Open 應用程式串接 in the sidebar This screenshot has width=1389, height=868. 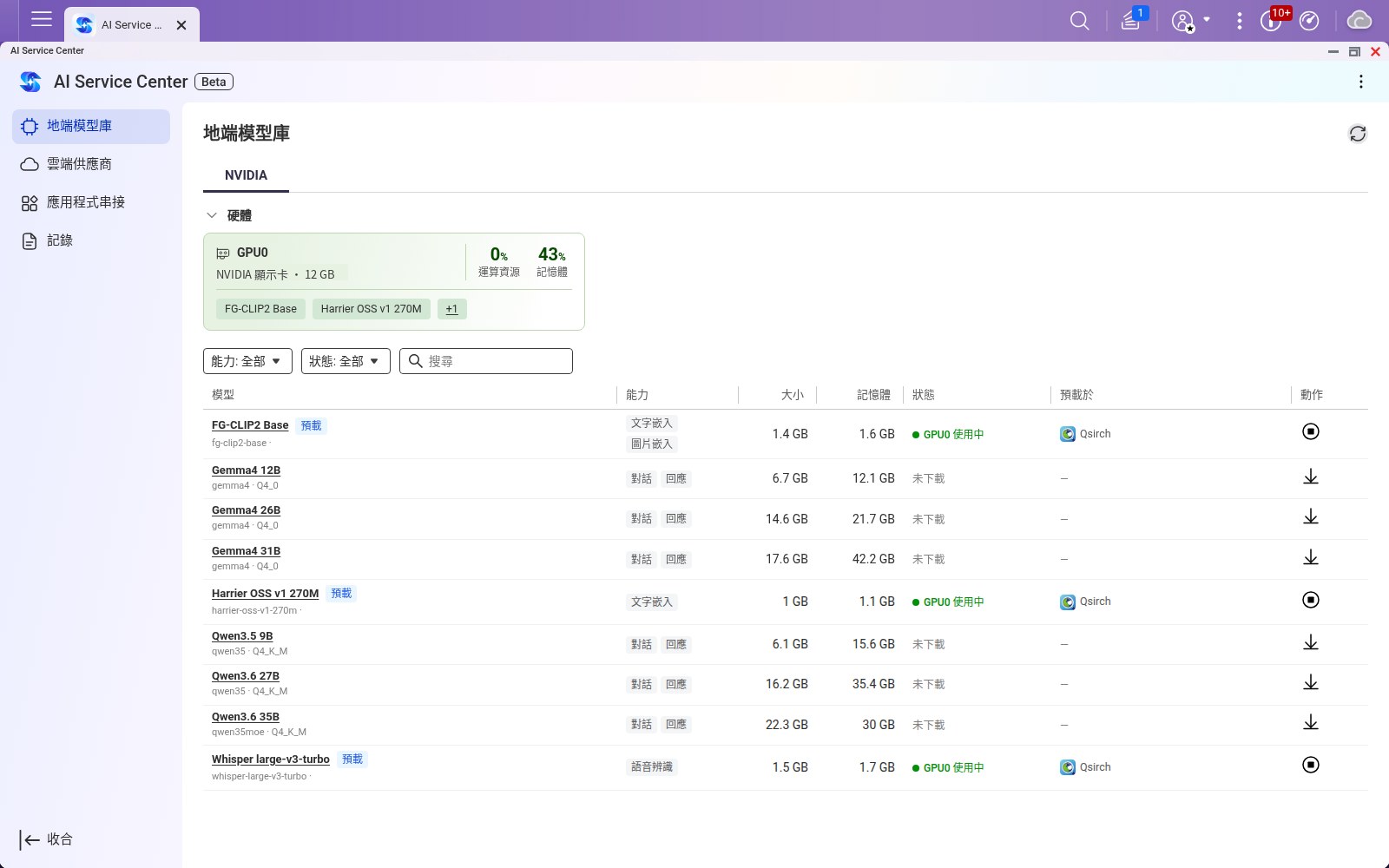[91, 202]
